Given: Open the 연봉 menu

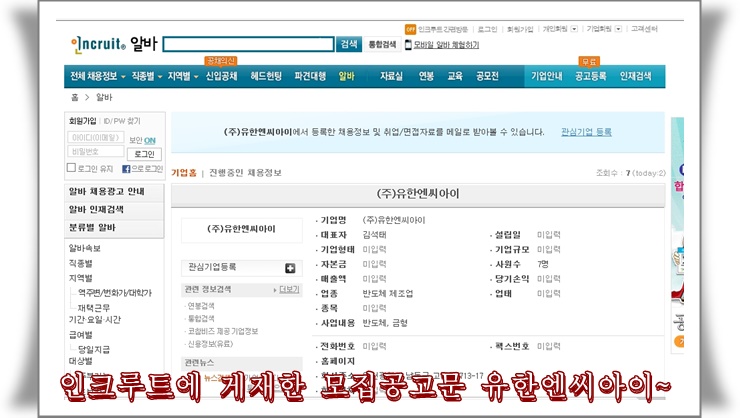Looking at the screenshot, I should point(426,76).
